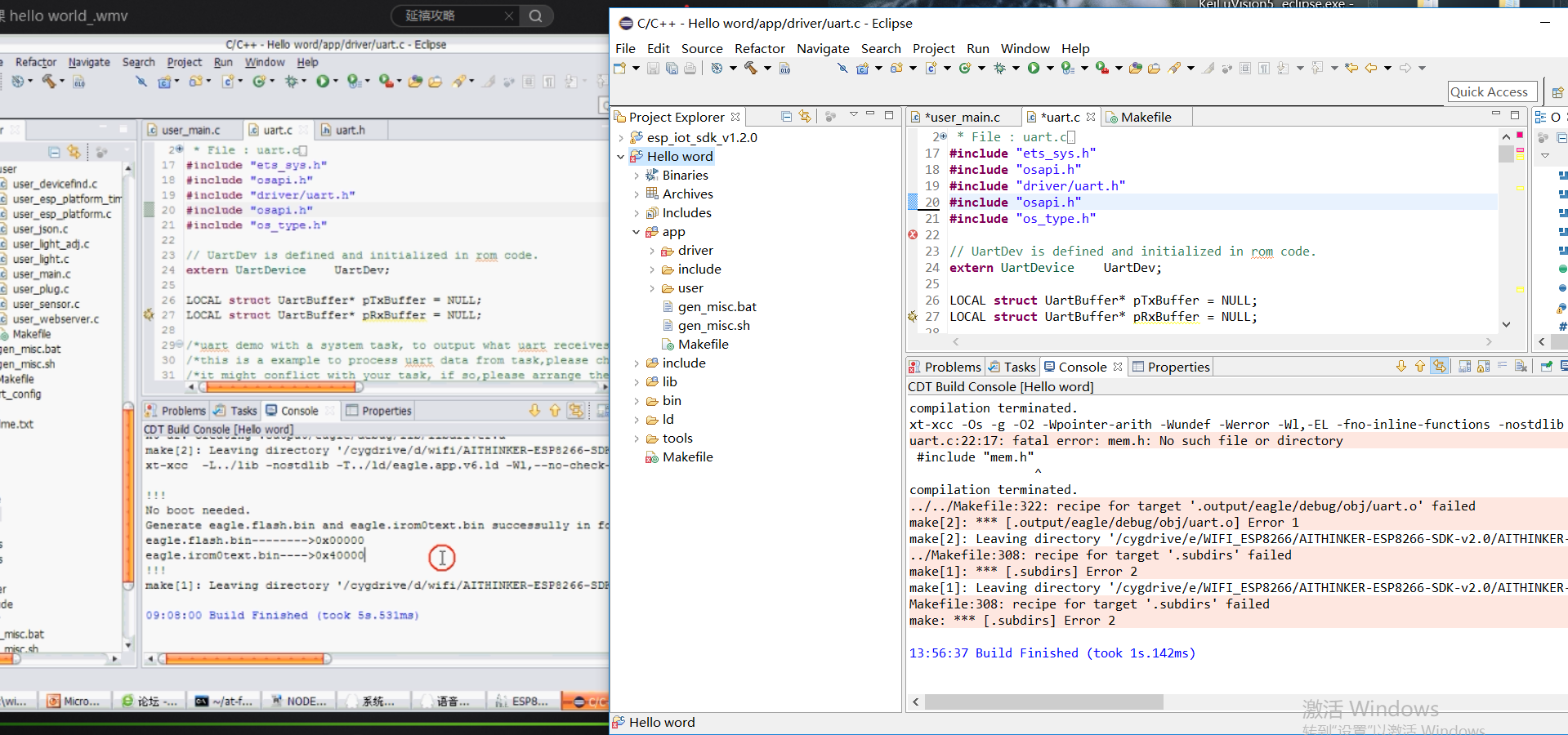Click the New C Source File icon
This screenshot has height=735, width=1568.
click(x=931, y=69)
